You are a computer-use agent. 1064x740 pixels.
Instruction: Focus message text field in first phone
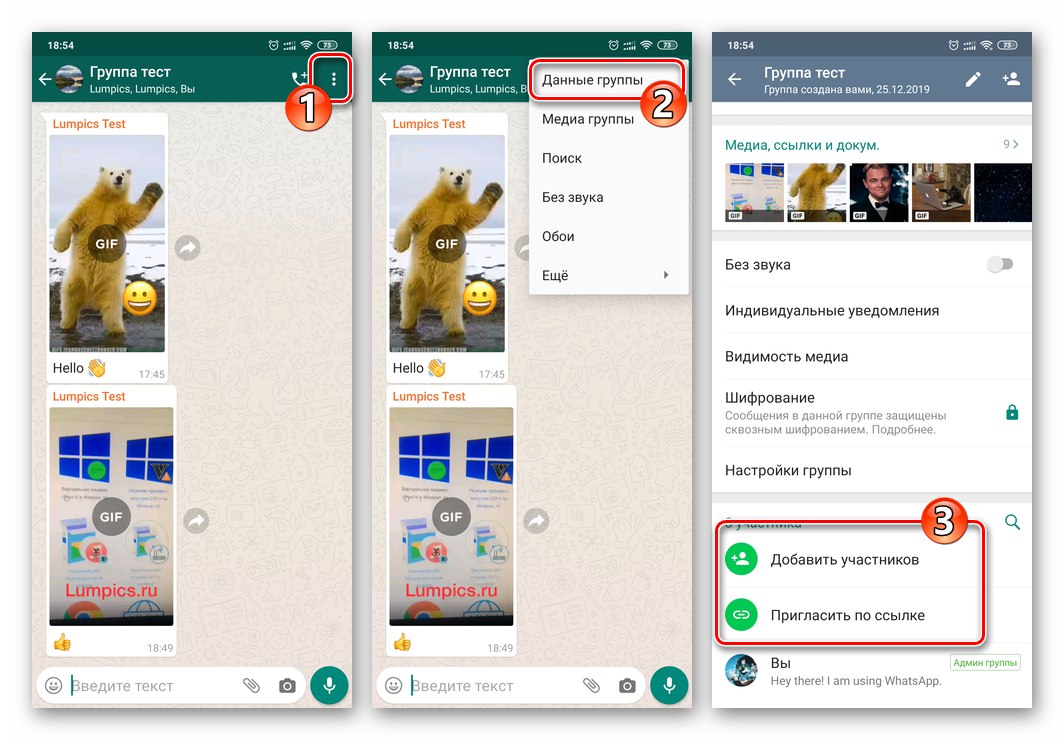click(x=153, y=686)
